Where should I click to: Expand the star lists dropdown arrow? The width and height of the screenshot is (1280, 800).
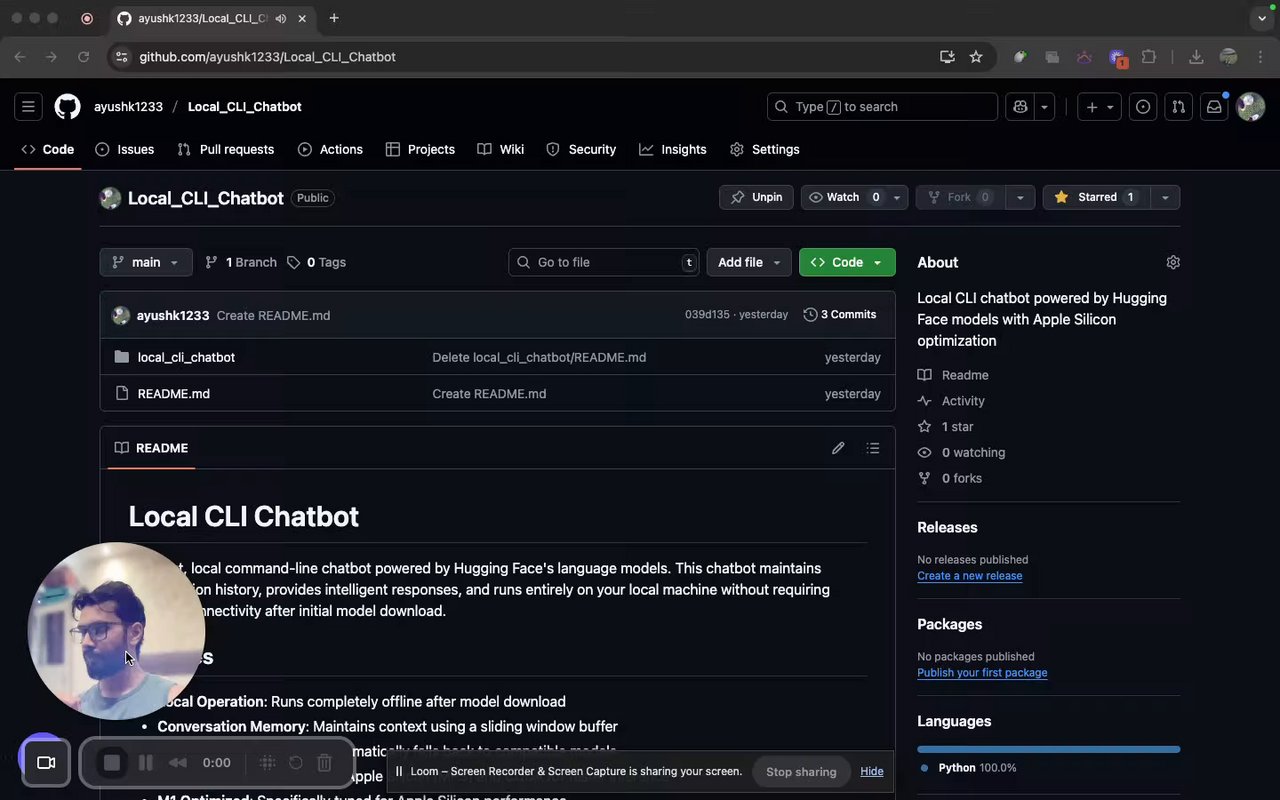coord(1165,197)
